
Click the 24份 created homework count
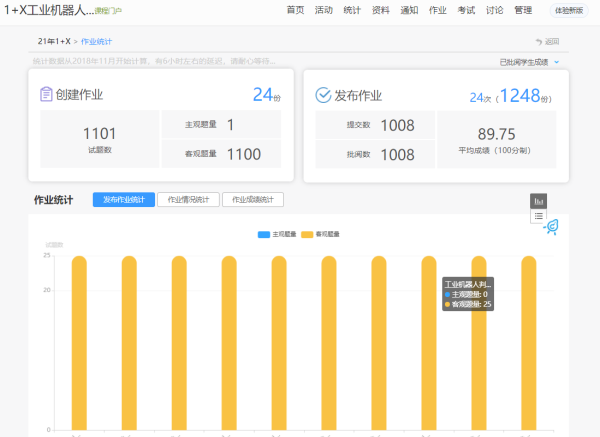pos(267,95)
